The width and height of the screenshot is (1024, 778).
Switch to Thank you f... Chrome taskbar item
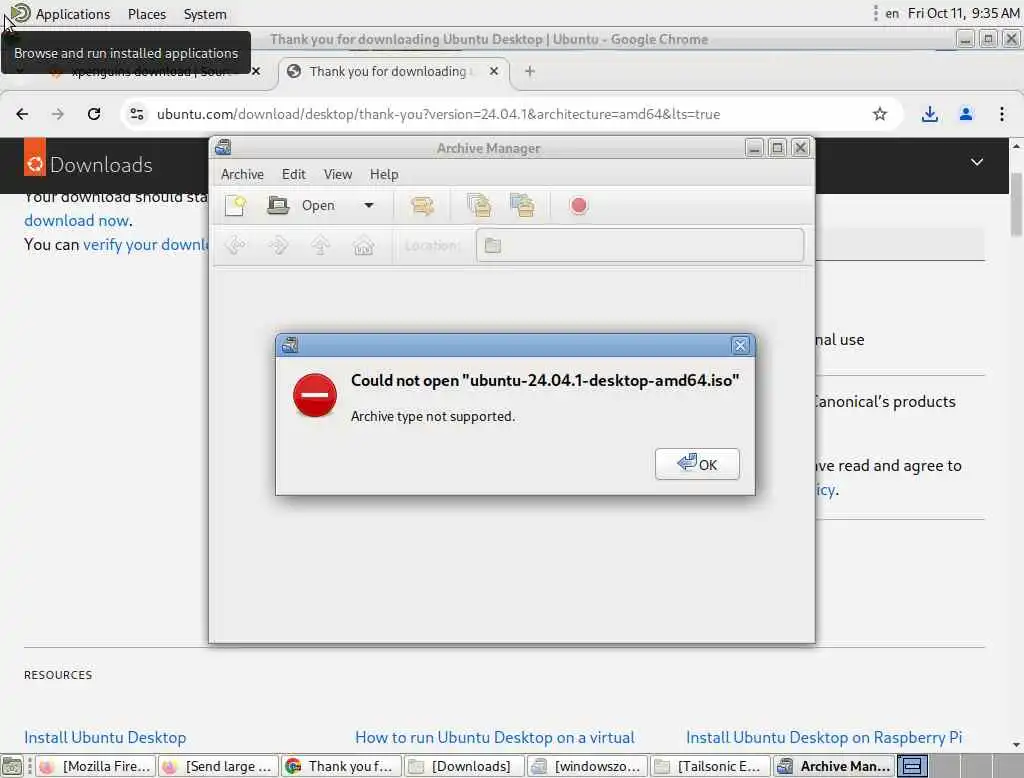tap(341, 766)
